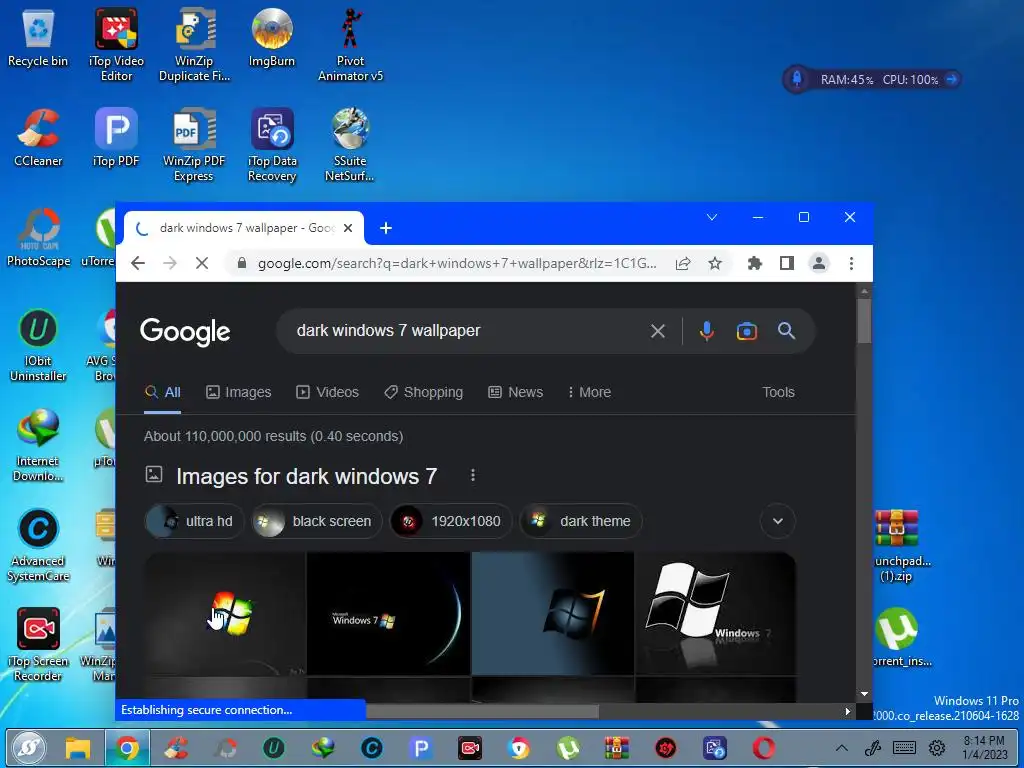Start Google voice search
This screenshot has width=1024, height=768.
(706, 331)
